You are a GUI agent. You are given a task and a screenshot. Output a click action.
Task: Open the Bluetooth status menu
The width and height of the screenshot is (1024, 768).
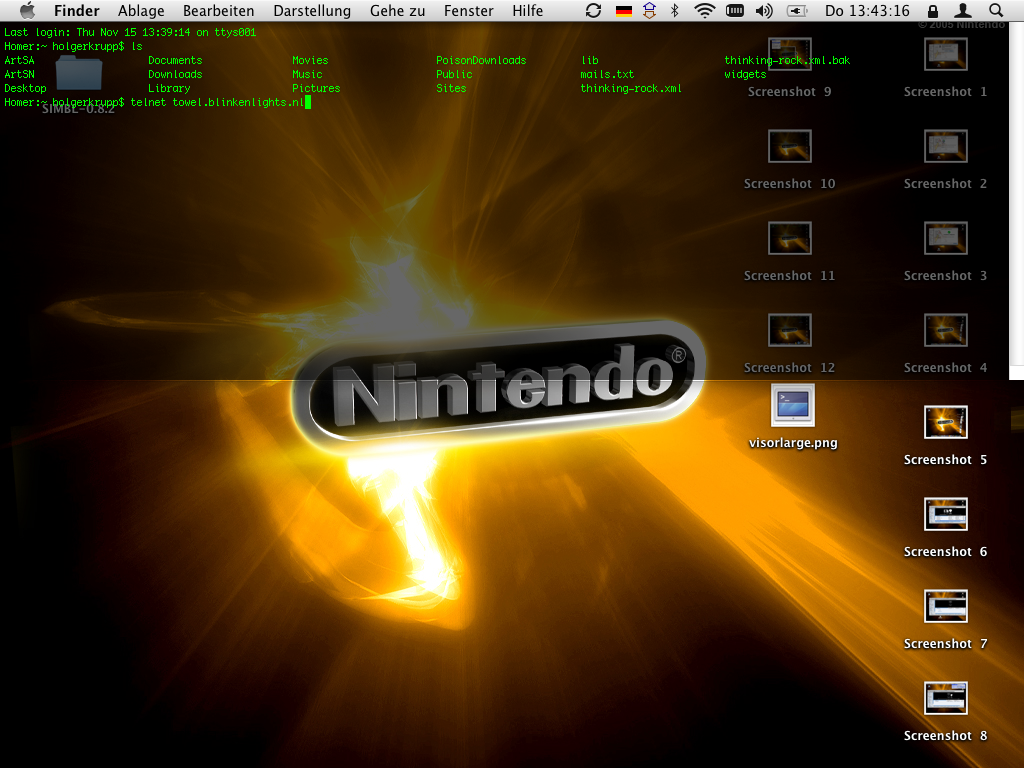tap(675, 10)
